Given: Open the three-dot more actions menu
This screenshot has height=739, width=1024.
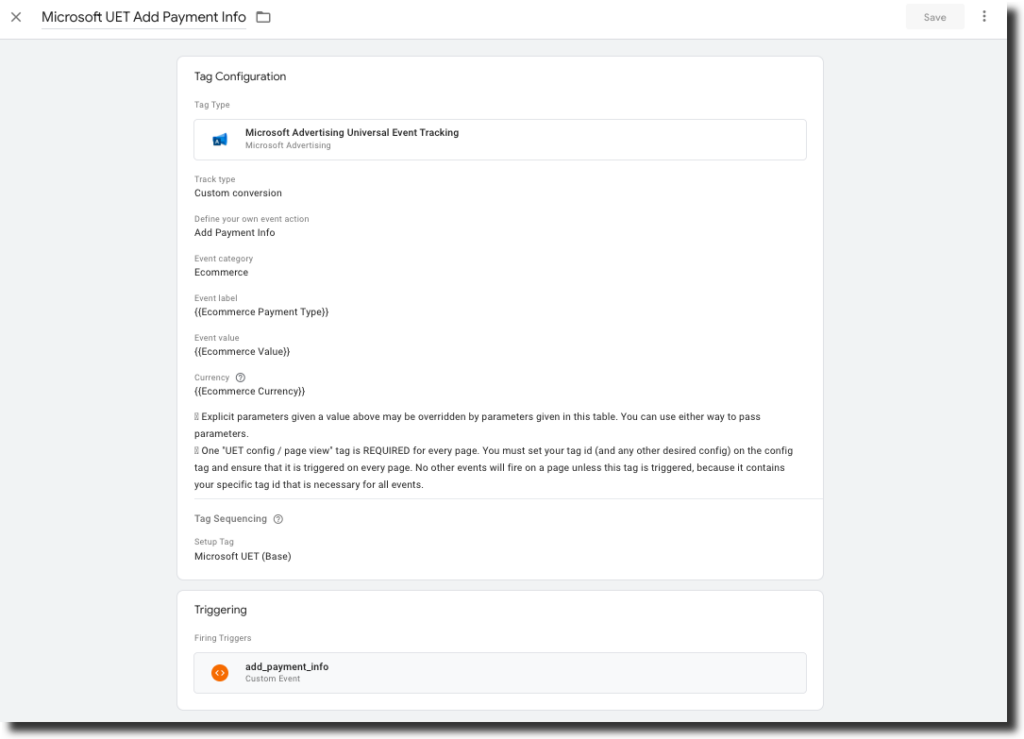Looking at the screenshot, I should pyautogui.click(x=984, y=17).
